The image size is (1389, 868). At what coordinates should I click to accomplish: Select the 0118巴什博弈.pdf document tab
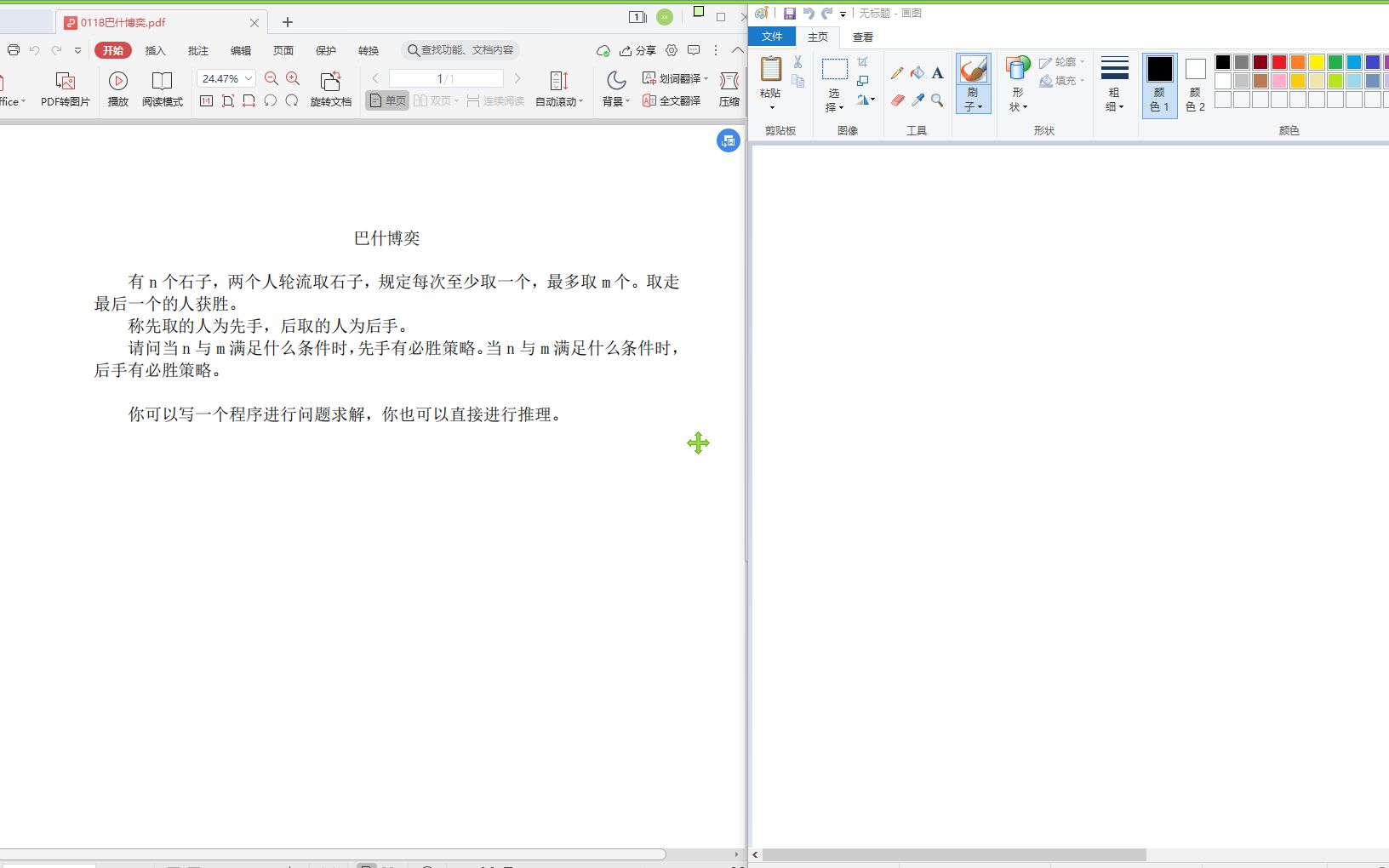pos(160,23)
